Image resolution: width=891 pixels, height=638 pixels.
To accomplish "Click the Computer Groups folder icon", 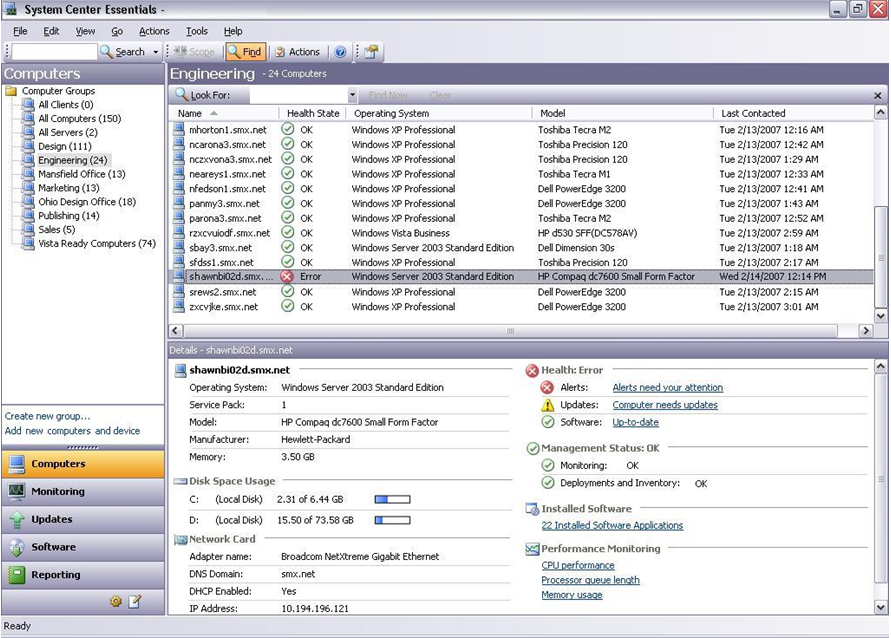I will [11, 91].
